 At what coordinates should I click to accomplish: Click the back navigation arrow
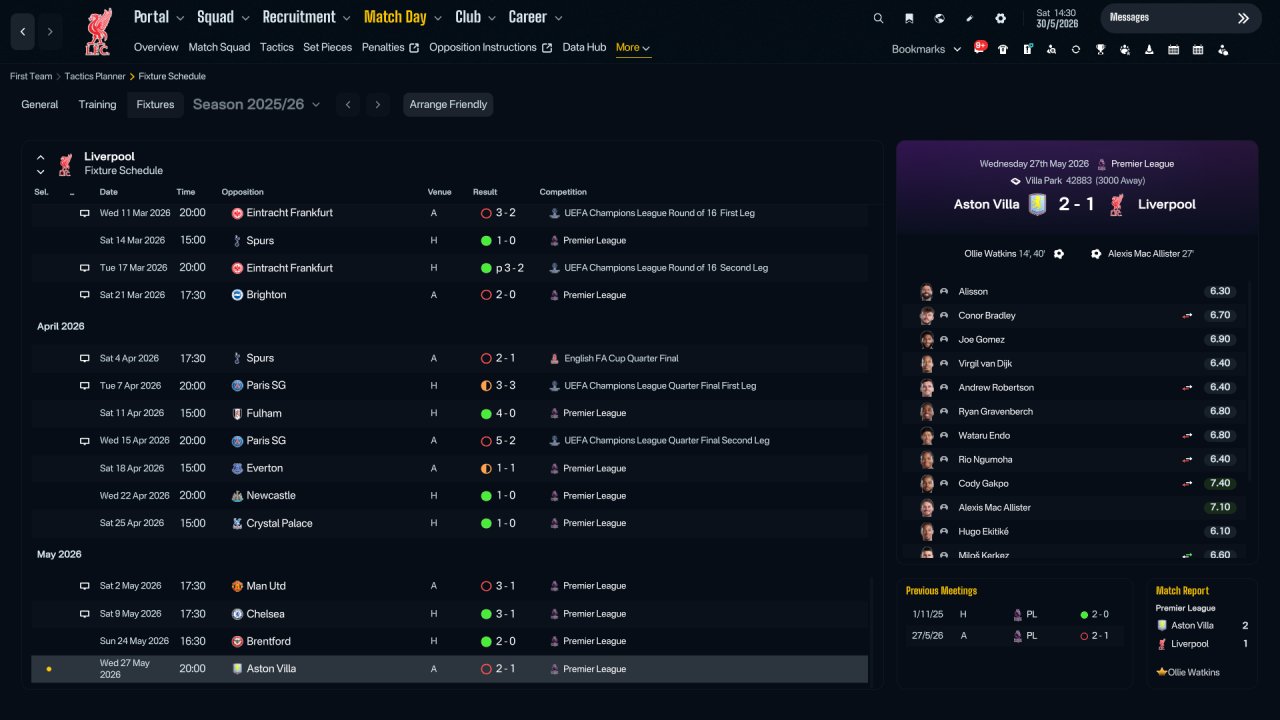click(23, 32)
